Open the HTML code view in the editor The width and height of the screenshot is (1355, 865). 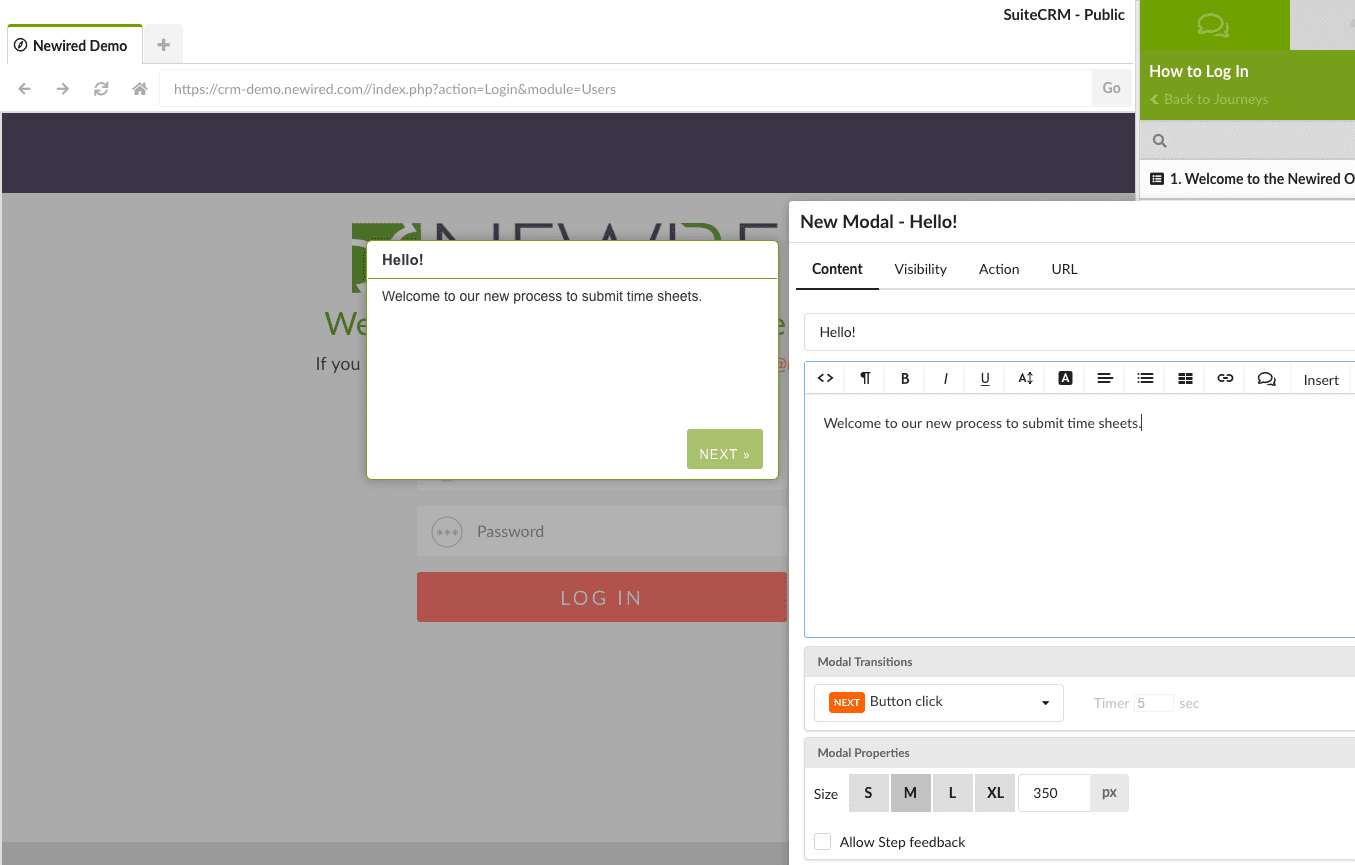(x=825, y=378)
